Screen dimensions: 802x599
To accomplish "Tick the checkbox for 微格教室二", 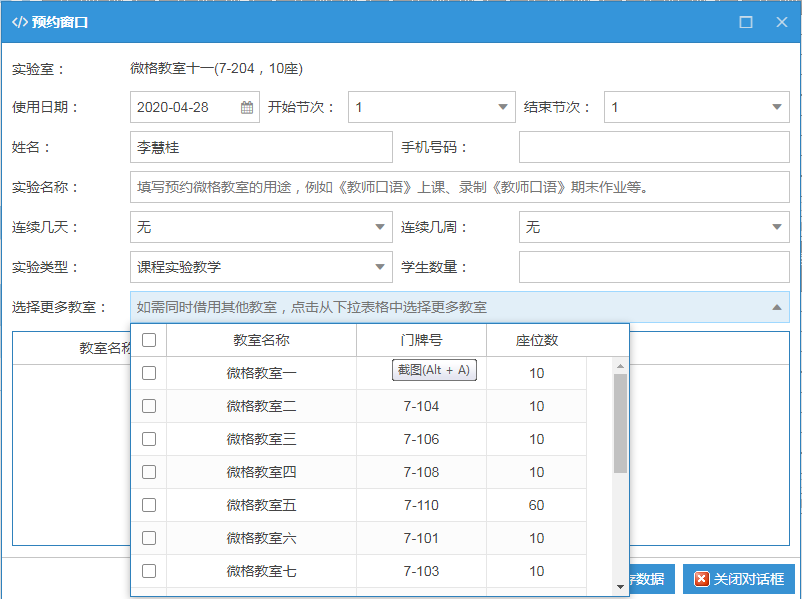I will [x=149, y=406].
